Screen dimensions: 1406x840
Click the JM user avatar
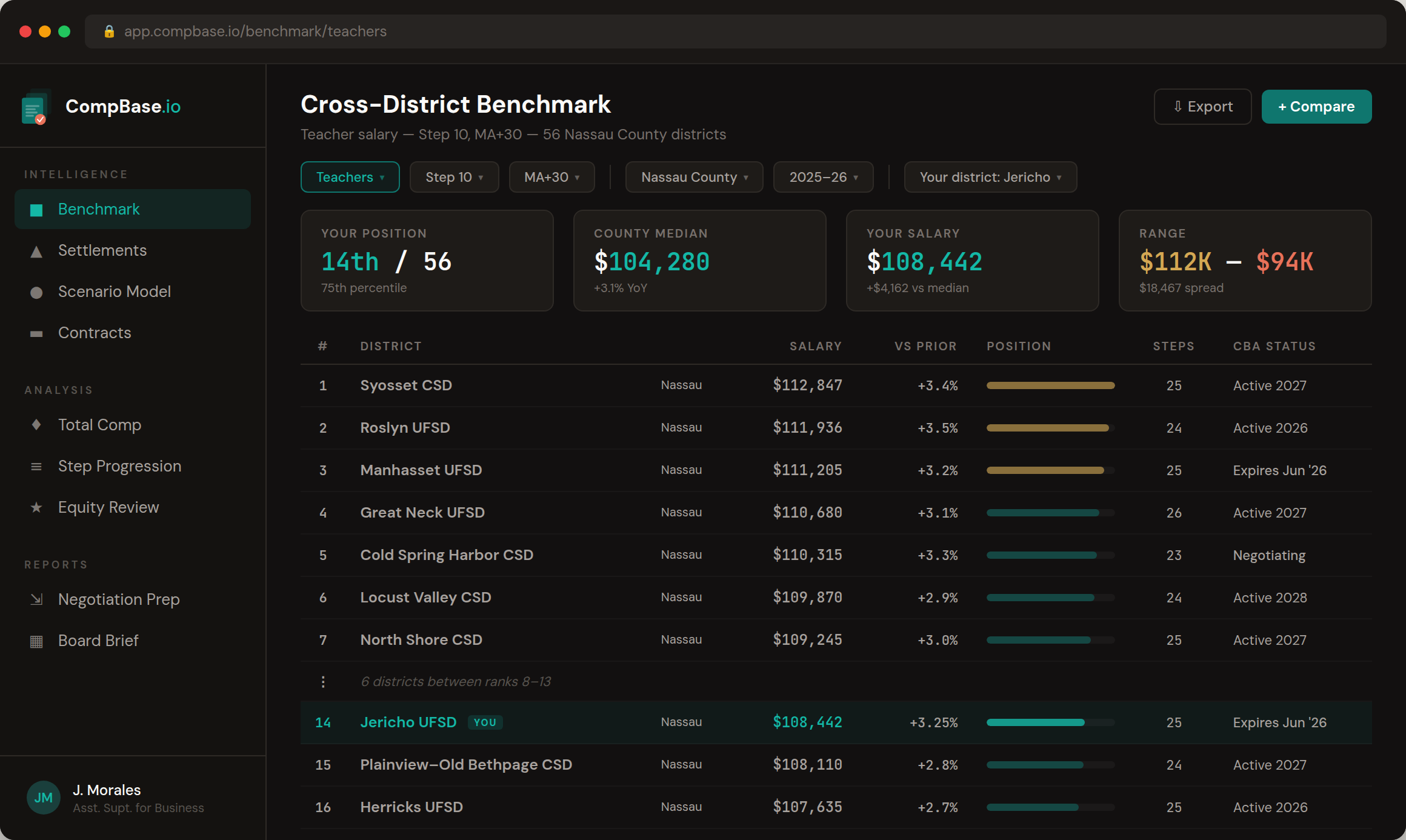coord(43,798)
